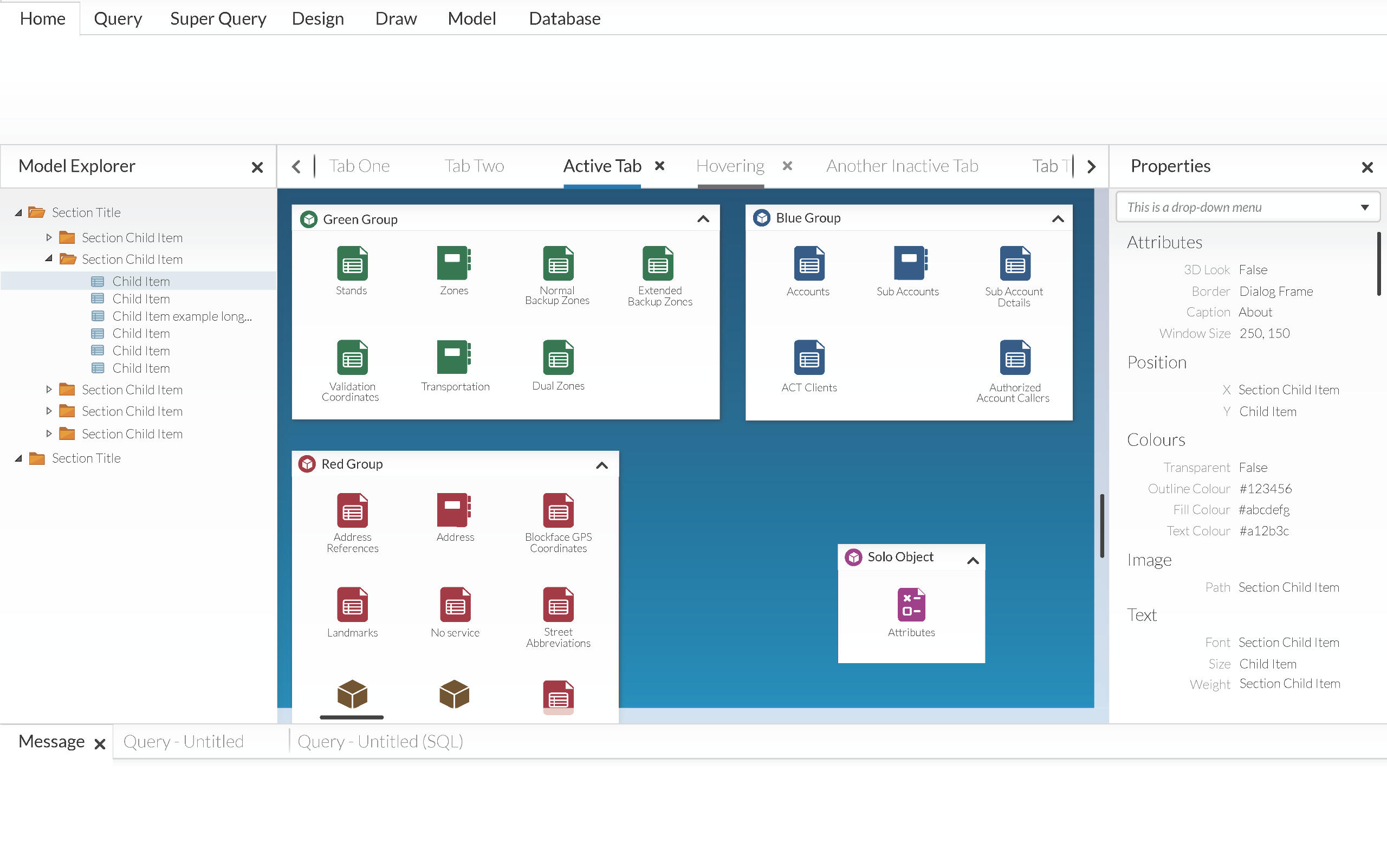This screenshot has width=1387, height=868.
Task: Select the Attributes icon in Solo Object
Action: tap(911, 604)
